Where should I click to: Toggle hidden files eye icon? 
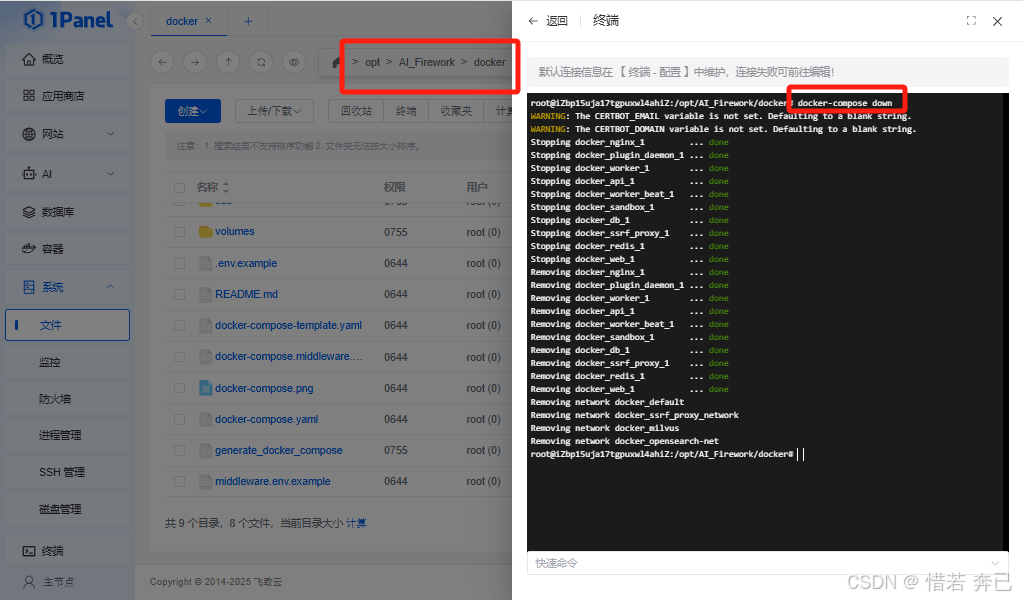294,62
